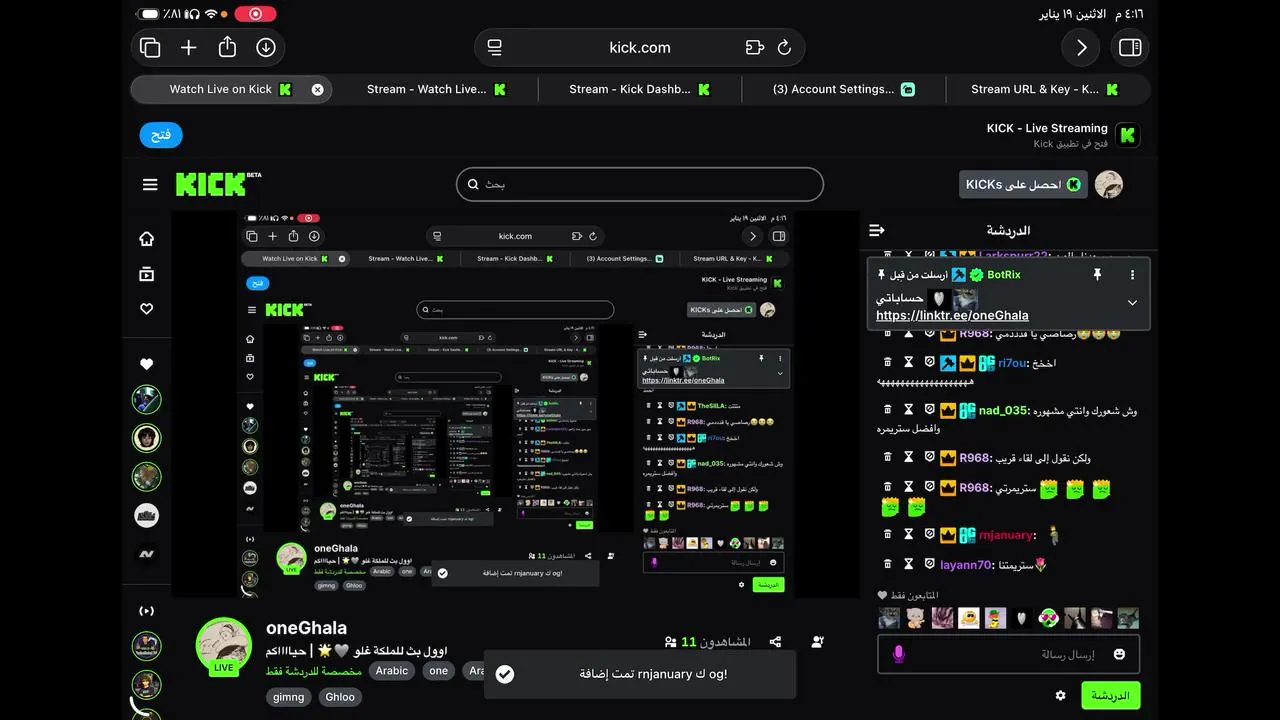Open rnjanuary username in chat
The width and height of the screenshot is (1280, 720).
point(1007,535)
